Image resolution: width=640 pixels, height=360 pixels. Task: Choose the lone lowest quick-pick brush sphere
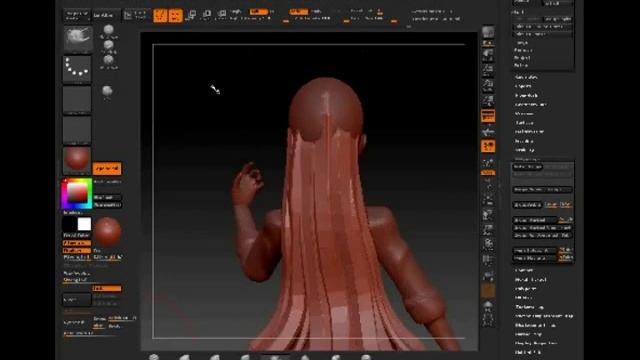[107, 91]
